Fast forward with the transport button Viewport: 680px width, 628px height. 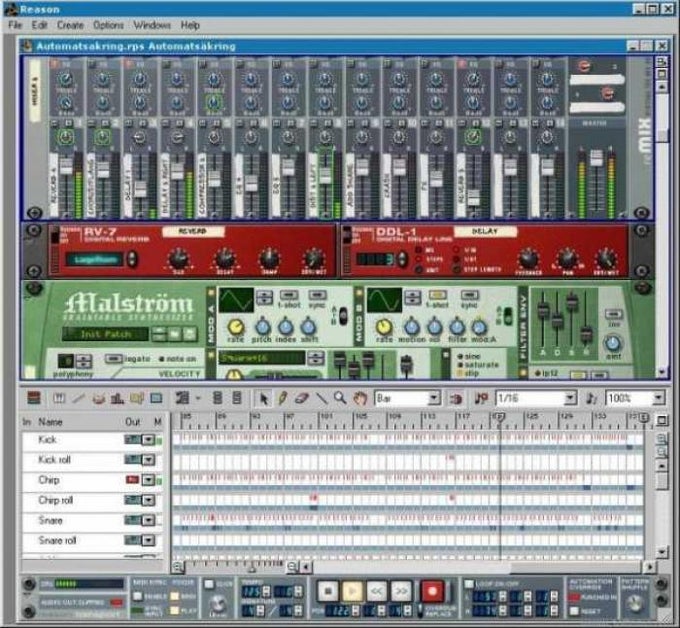click(x=401, y=591)
